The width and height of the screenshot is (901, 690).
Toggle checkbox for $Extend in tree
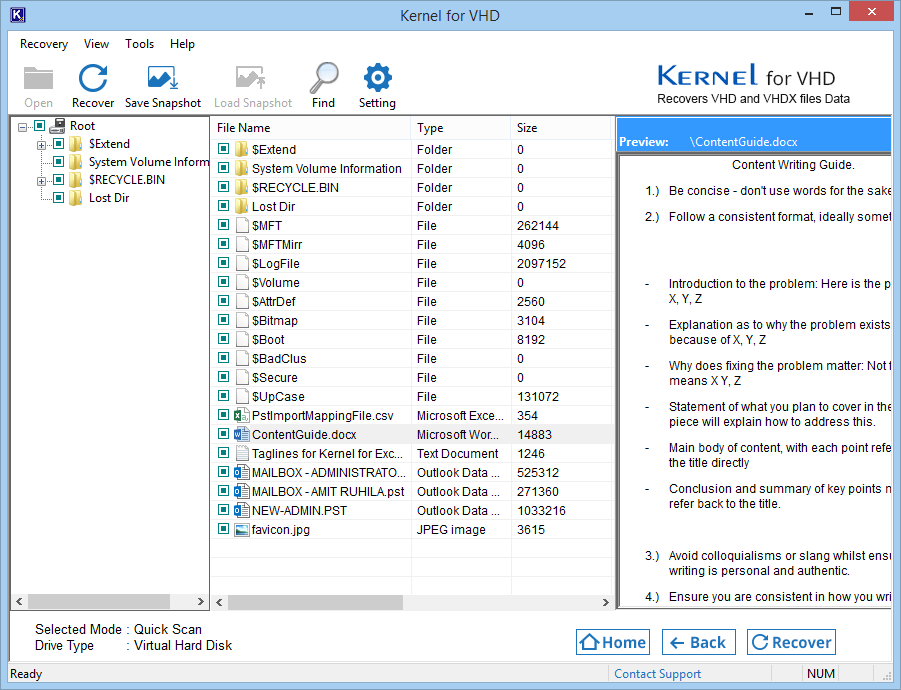coord(58,143)
